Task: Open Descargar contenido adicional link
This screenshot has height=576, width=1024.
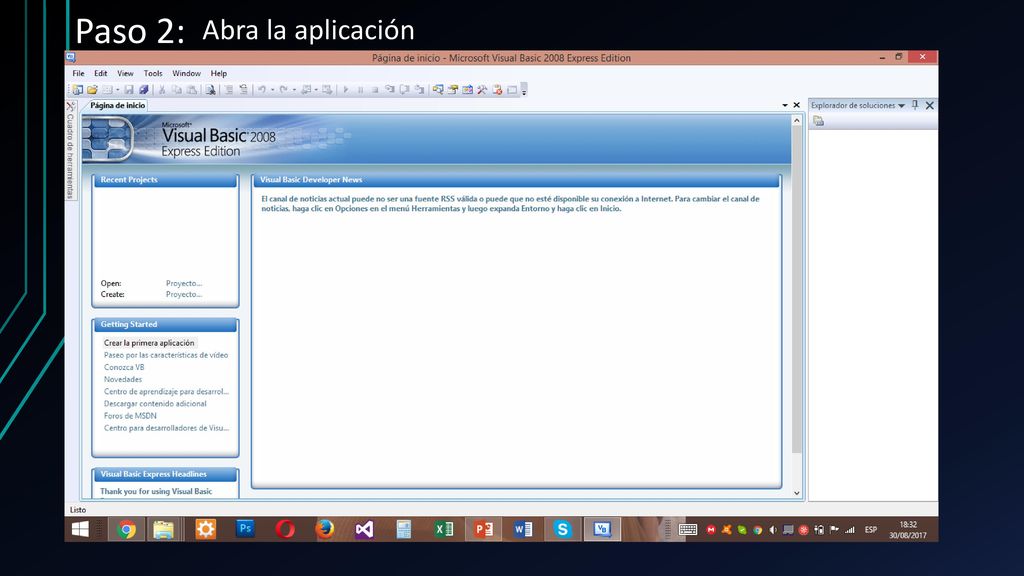Action: point(155,404)
